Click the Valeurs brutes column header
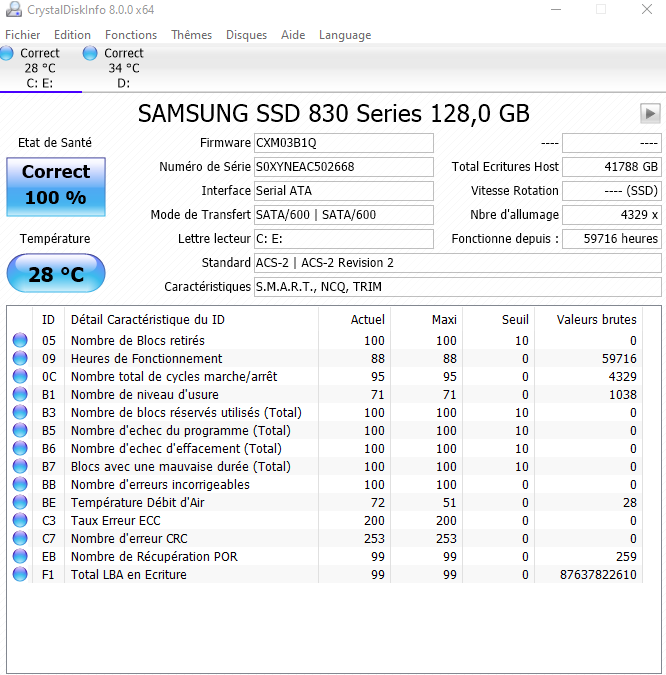The width and height of the screenshot is (666, 675). click(598, 320)
